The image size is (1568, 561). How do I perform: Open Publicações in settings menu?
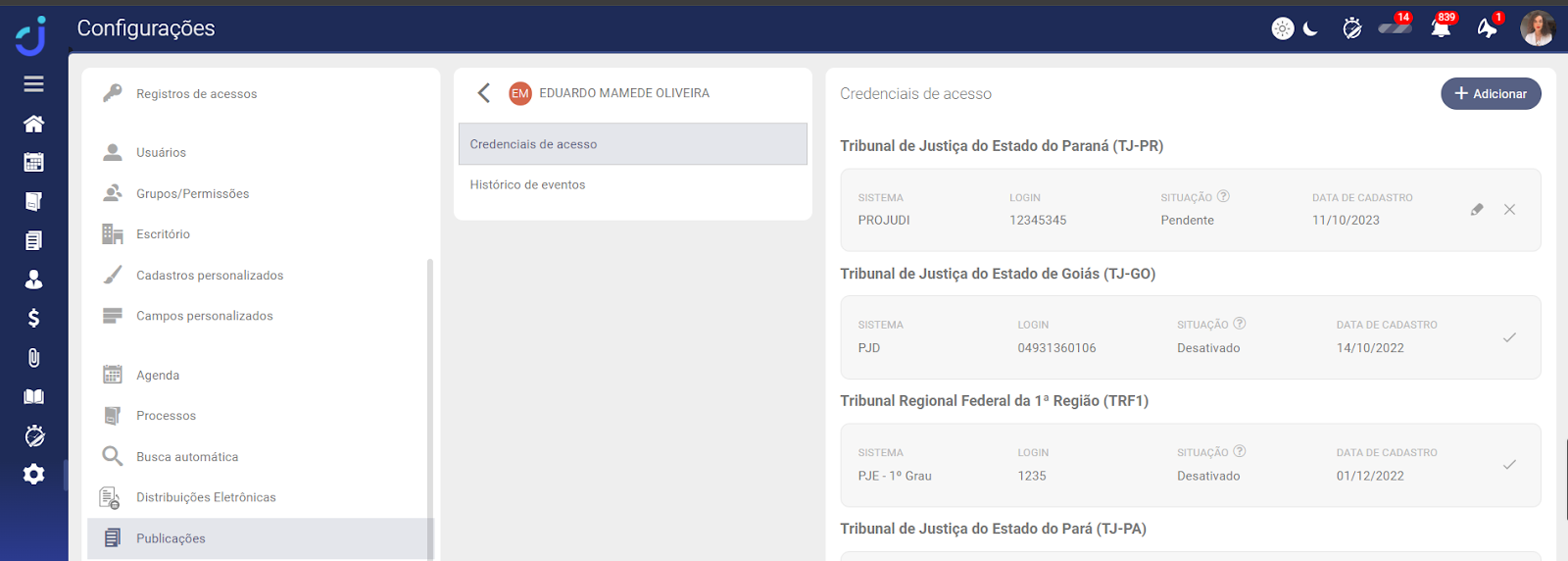click(171, 538)
